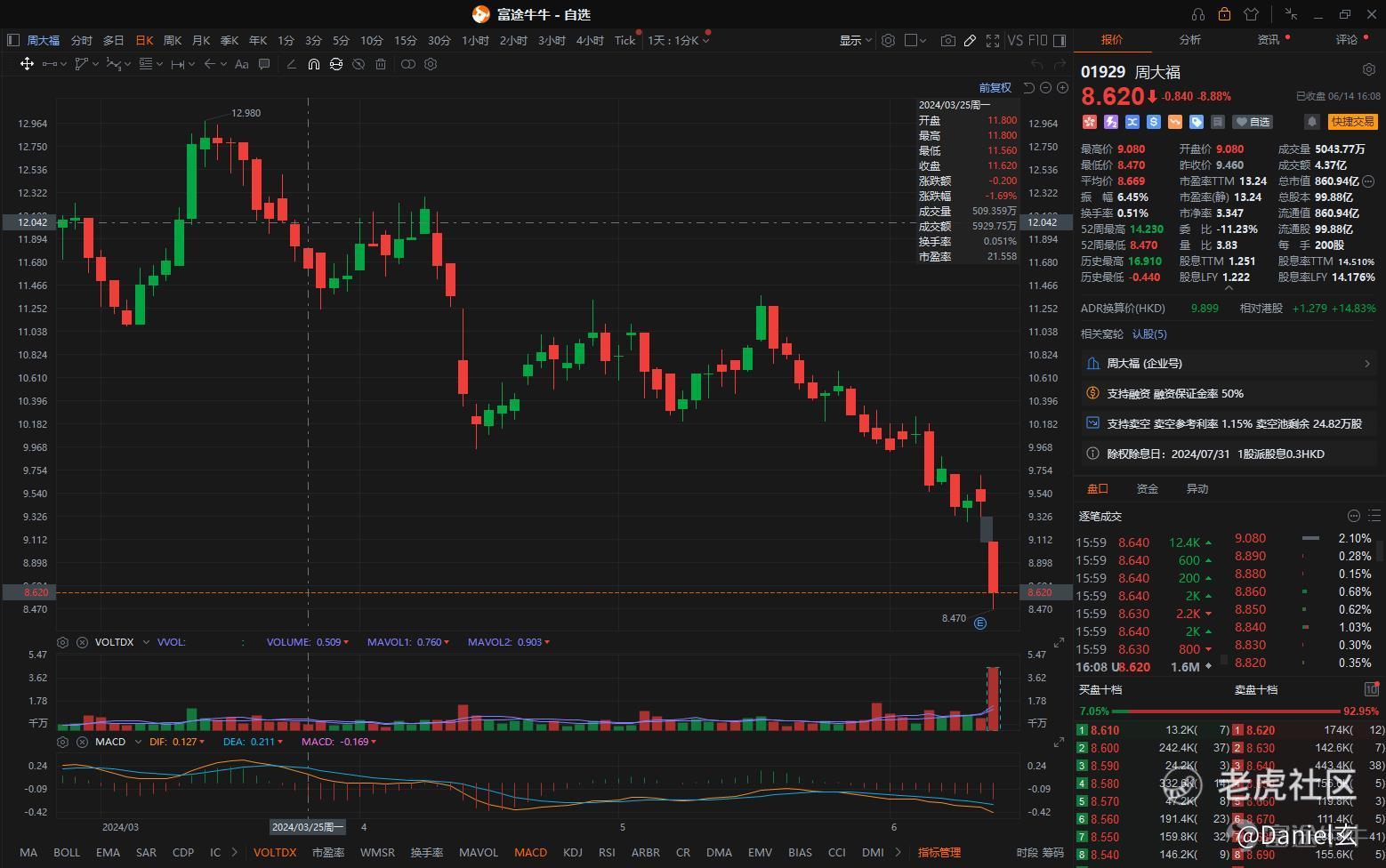Open the 资金 capital flow tab
The height and width of the screenshot is (868, 1386).
(x=1148, y=488)
